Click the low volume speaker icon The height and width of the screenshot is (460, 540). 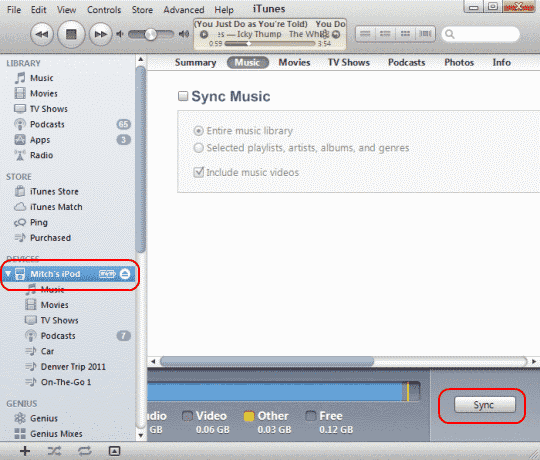click(x=120, y=34)
